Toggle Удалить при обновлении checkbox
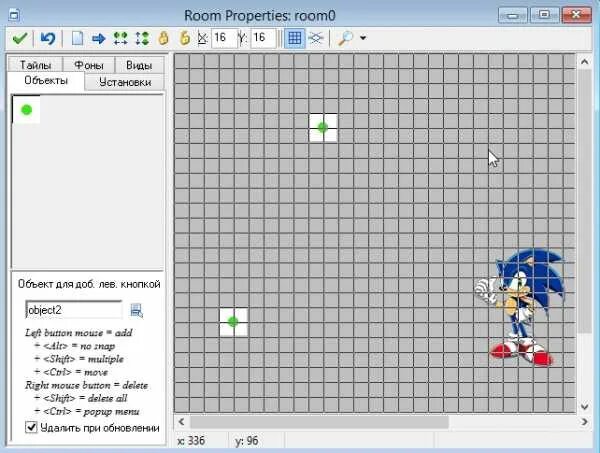The image size is (600, 453). [x=31, y=427]
